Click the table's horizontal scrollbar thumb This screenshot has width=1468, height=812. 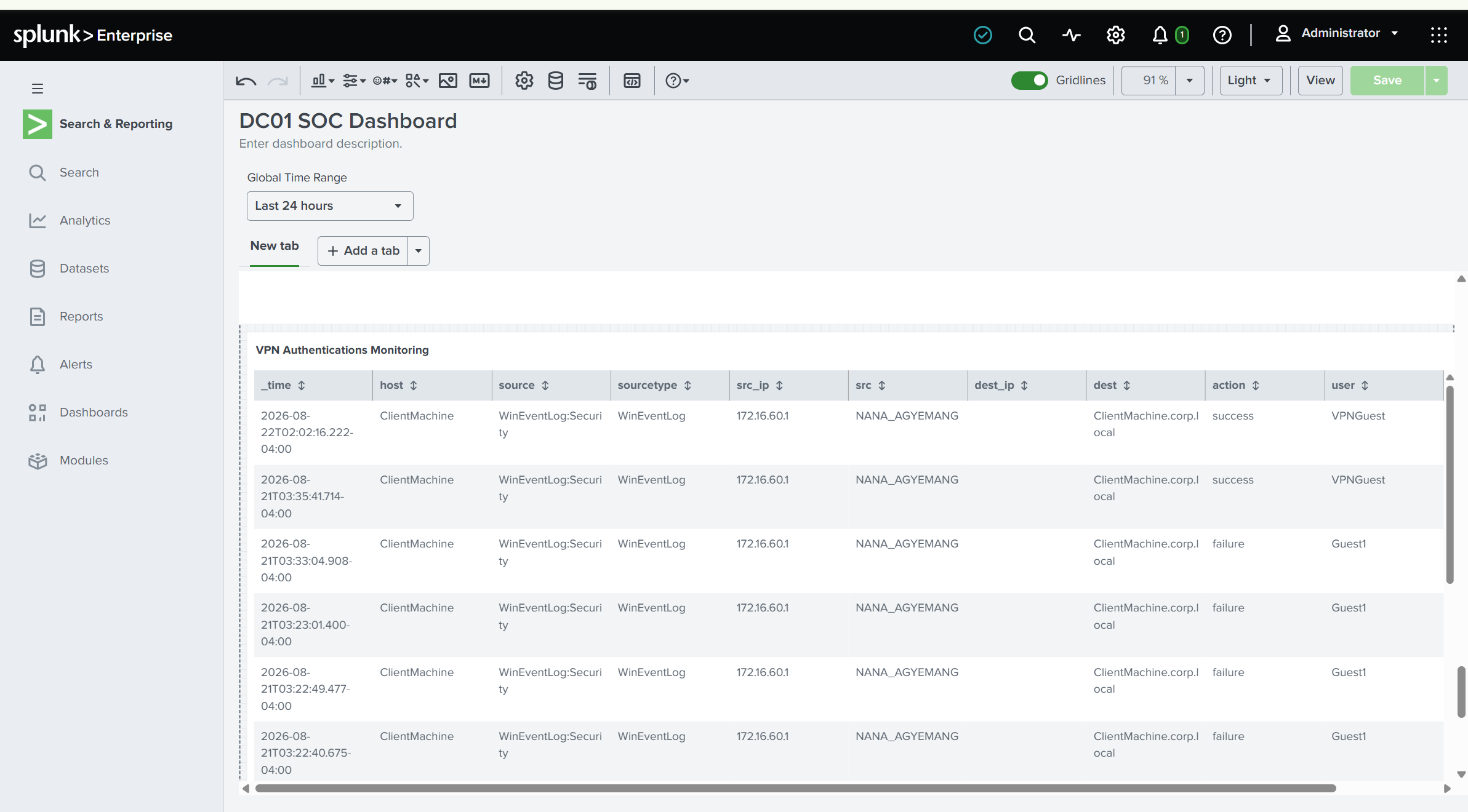pos(795,789)
